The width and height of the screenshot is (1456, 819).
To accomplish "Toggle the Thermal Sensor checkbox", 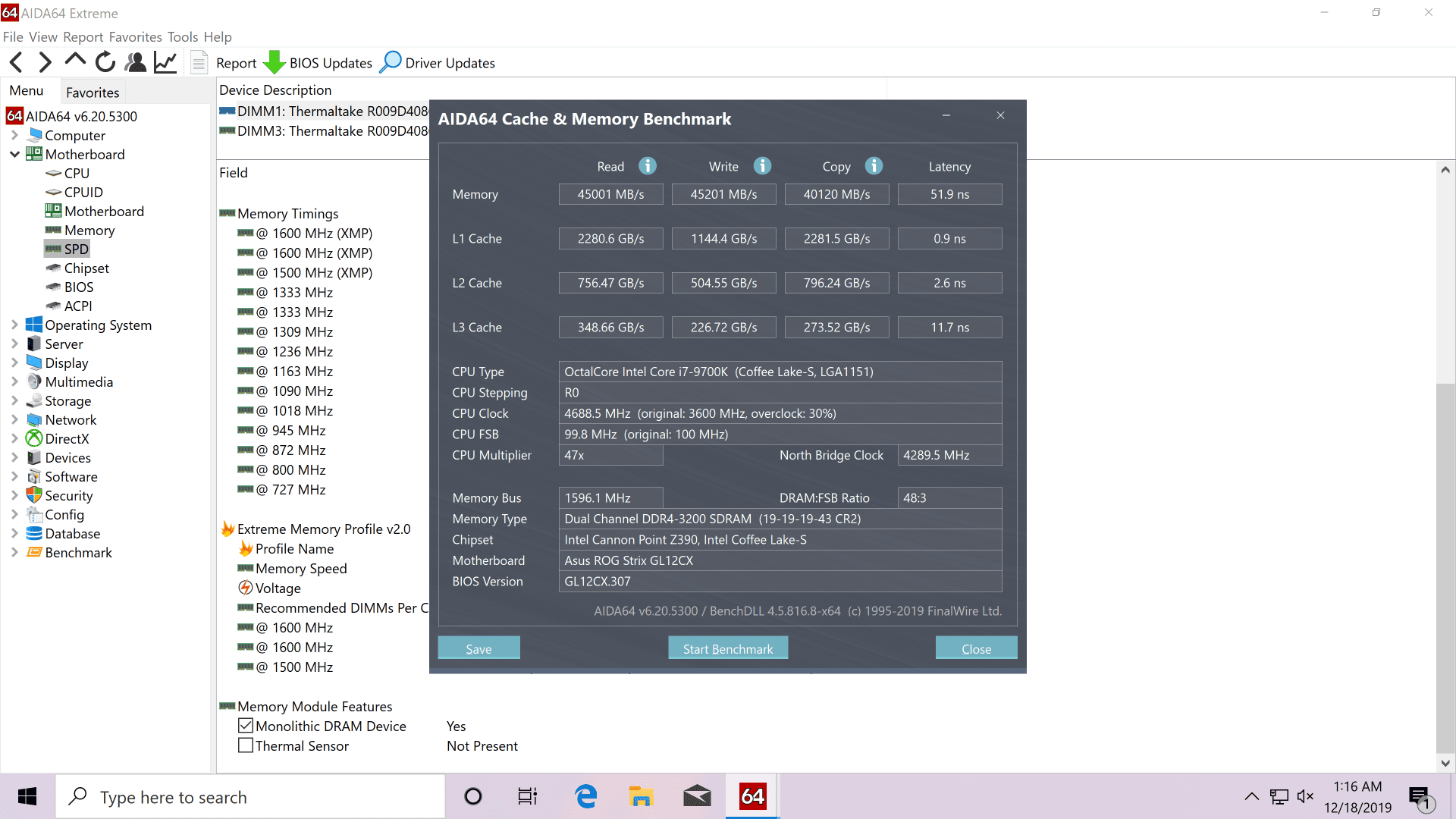I will [x=246, y=745].
